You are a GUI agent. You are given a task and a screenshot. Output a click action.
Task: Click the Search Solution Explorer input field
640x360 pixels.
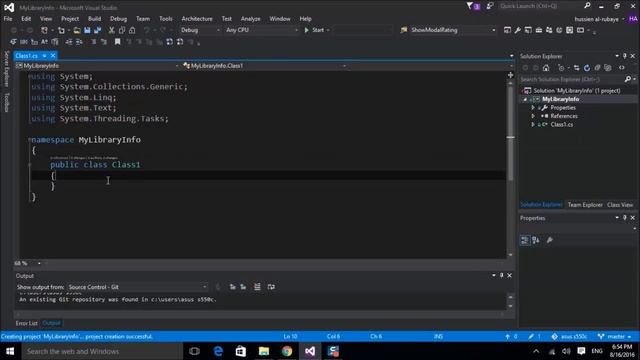pyautogui.click(x=572, y=79)
